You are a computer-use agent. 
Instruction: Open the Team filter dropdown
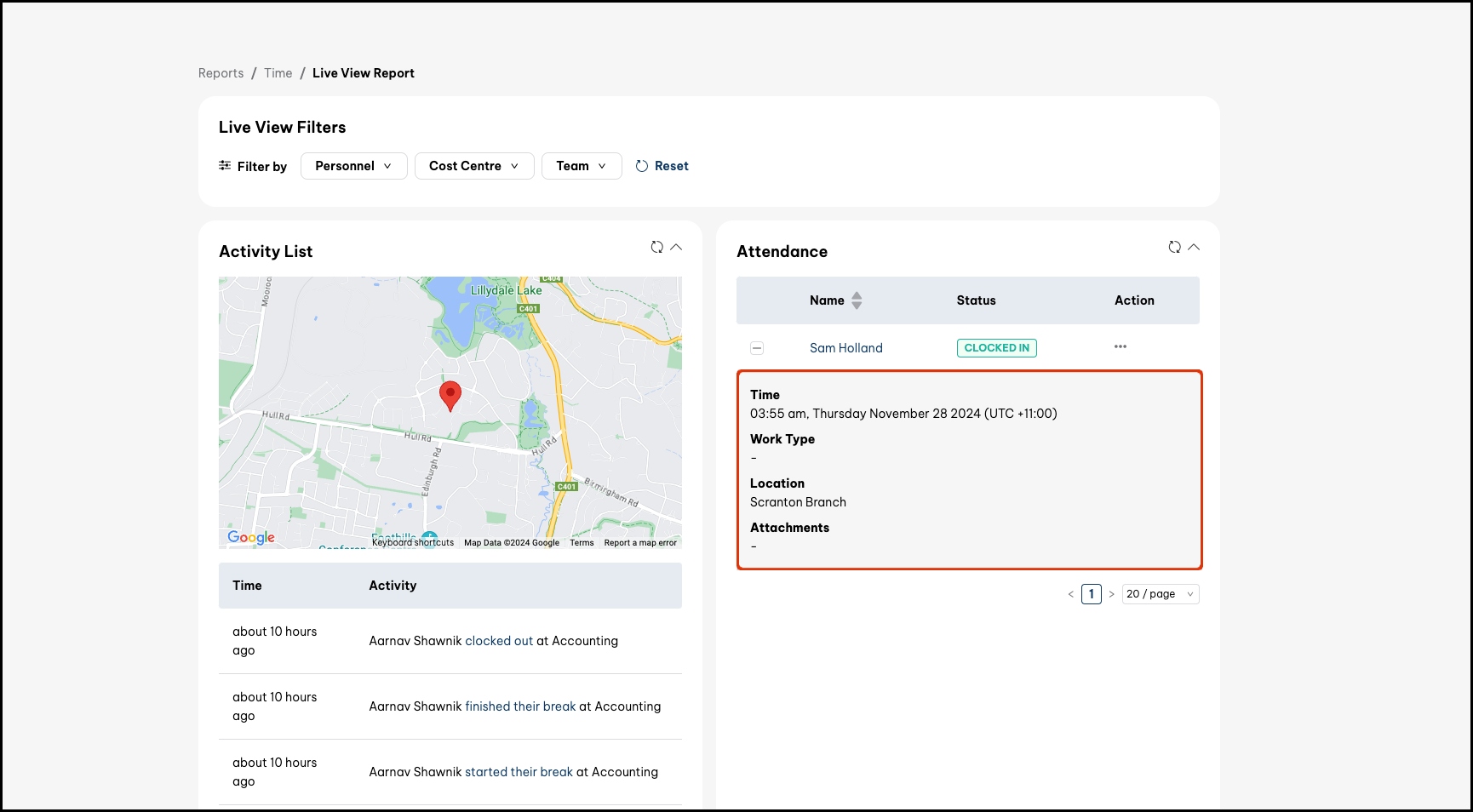(x=582, y=166)
